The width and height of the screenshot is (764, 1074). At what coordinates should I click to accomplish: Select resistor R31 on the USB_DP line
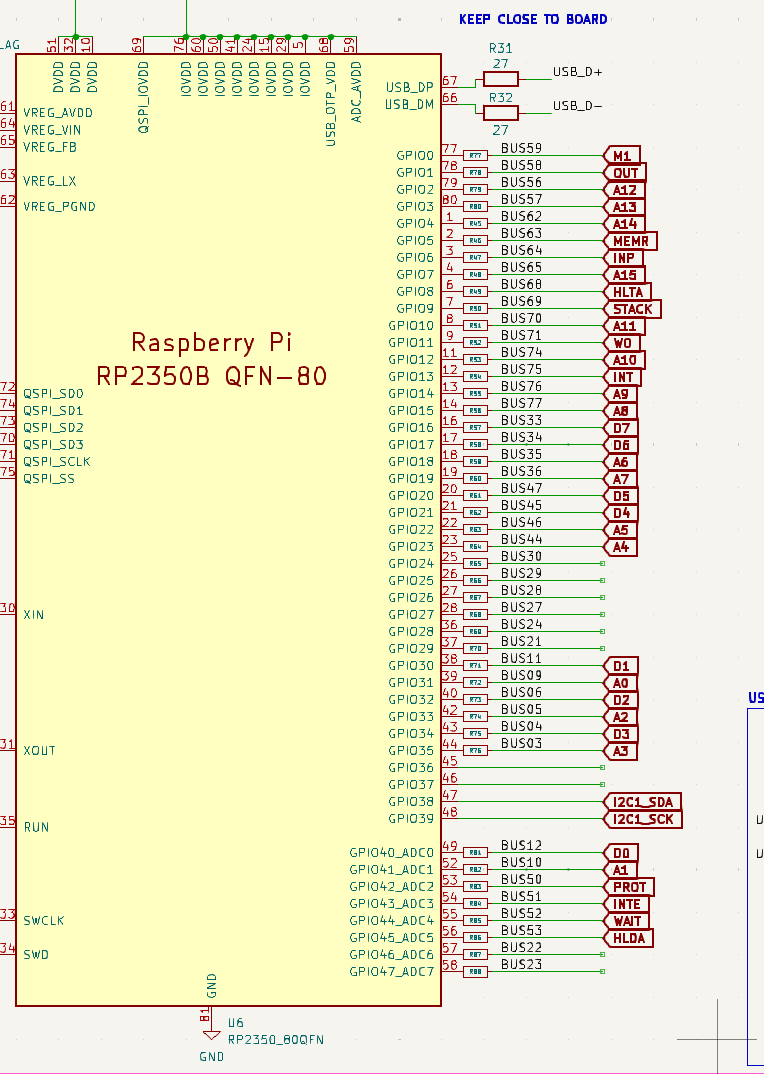(500, 79)
